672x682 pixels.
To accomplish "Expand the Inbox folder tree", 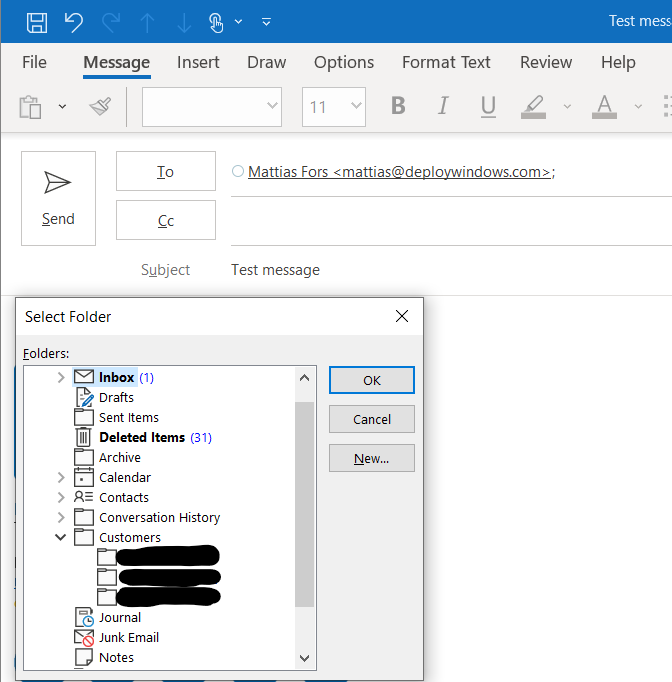I will tap(61, 377).
